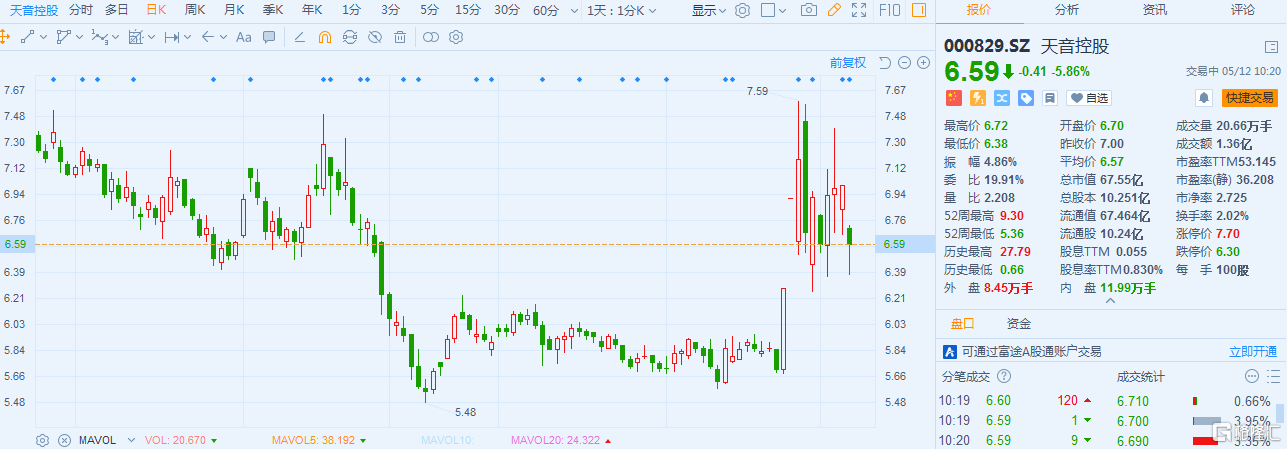
Task: Delete drawings with the trash icon
Action: (400, 37)
